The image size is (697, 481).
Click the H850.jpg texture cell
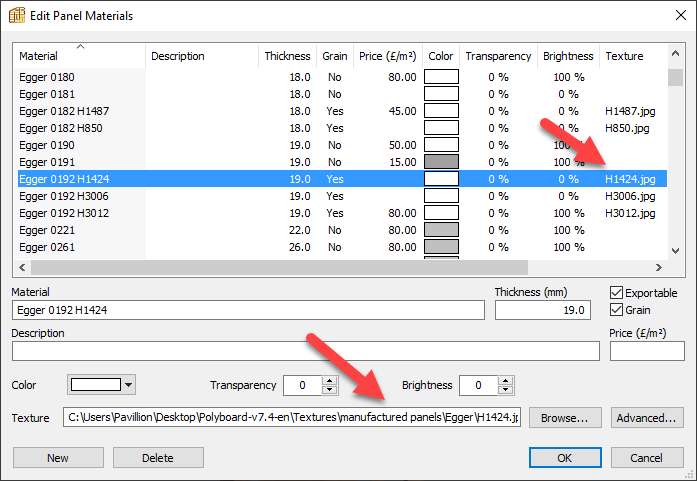tap(627, 128)
